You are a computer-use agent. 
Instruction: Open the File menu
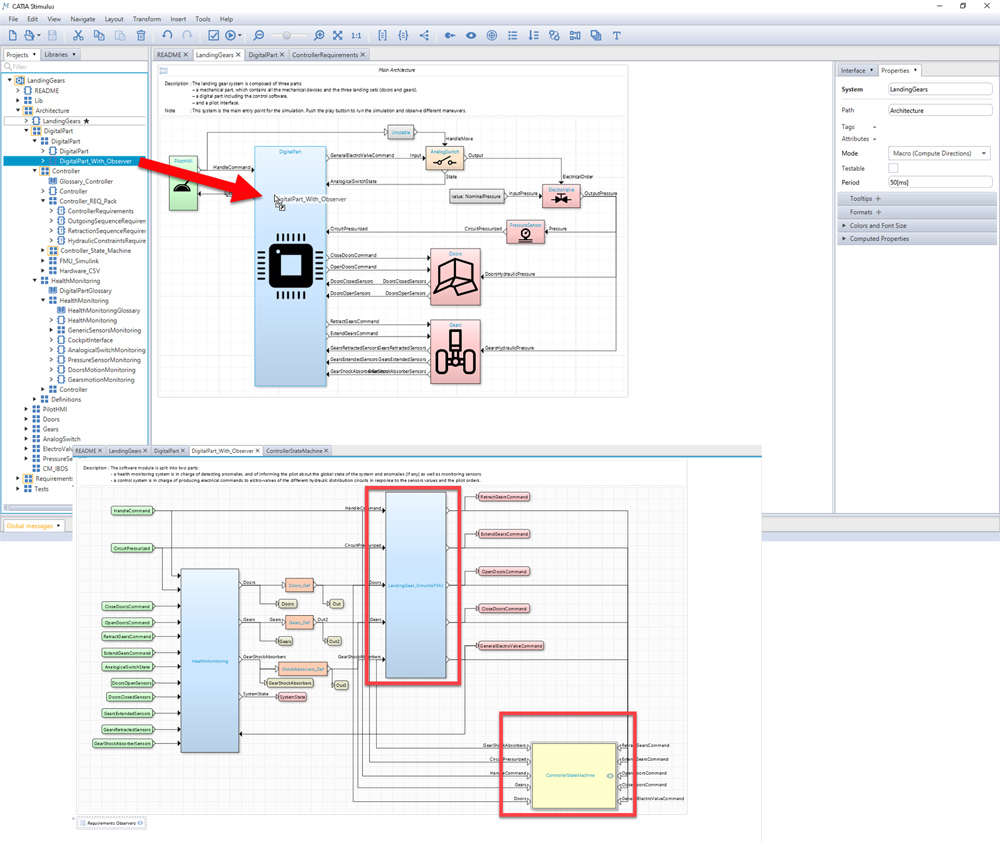point(13,19)
